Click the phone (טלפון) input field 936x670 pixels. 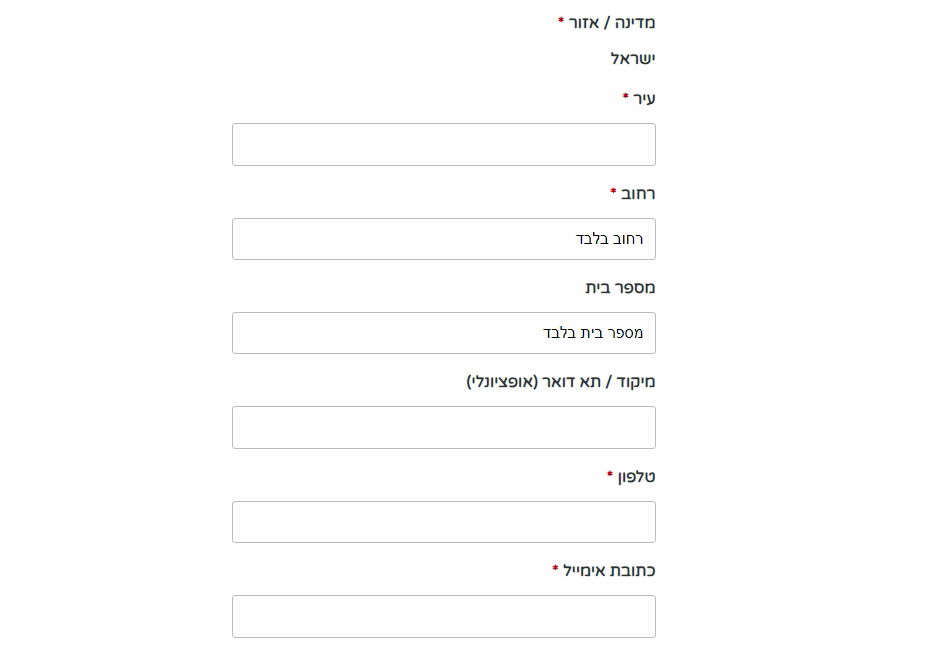(443, 522)
